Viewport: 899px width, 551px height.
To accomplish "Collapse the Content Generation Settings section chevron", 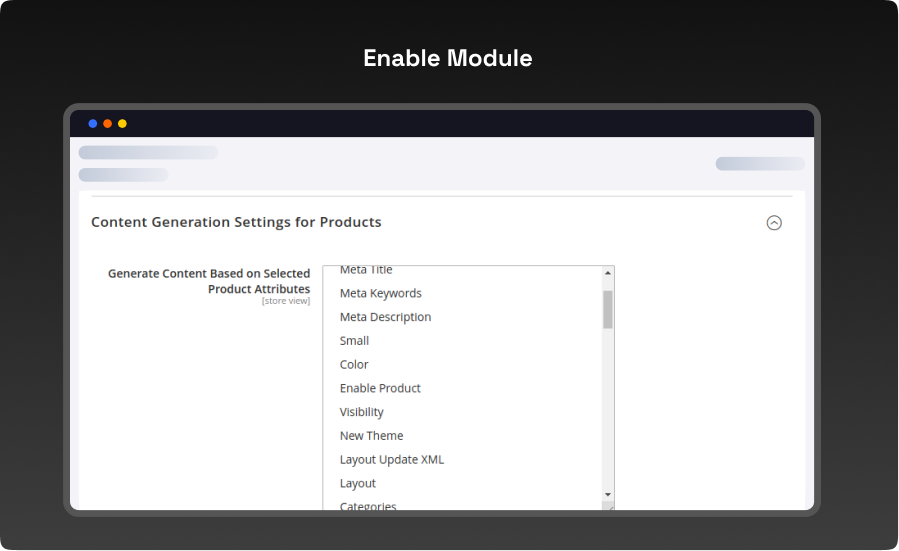I will click(773, 223).
